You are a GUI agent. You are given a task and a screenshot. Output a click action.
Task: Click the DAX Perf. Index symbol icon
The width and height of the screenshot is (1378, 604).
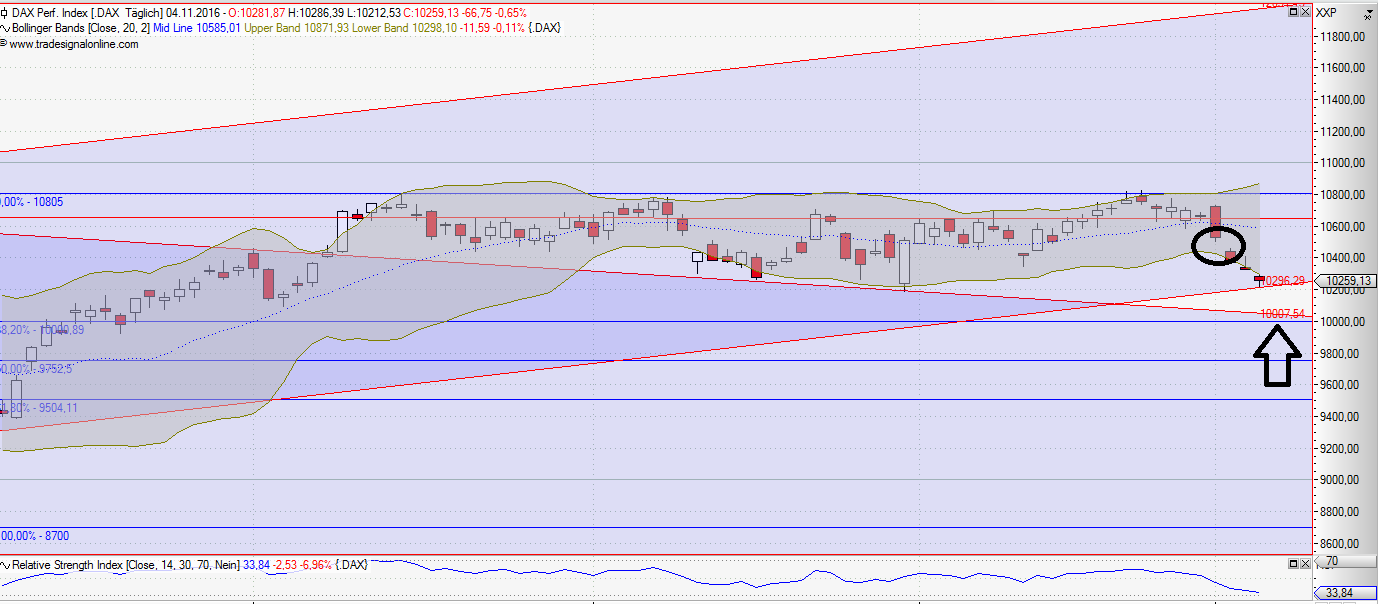(5, 13)
